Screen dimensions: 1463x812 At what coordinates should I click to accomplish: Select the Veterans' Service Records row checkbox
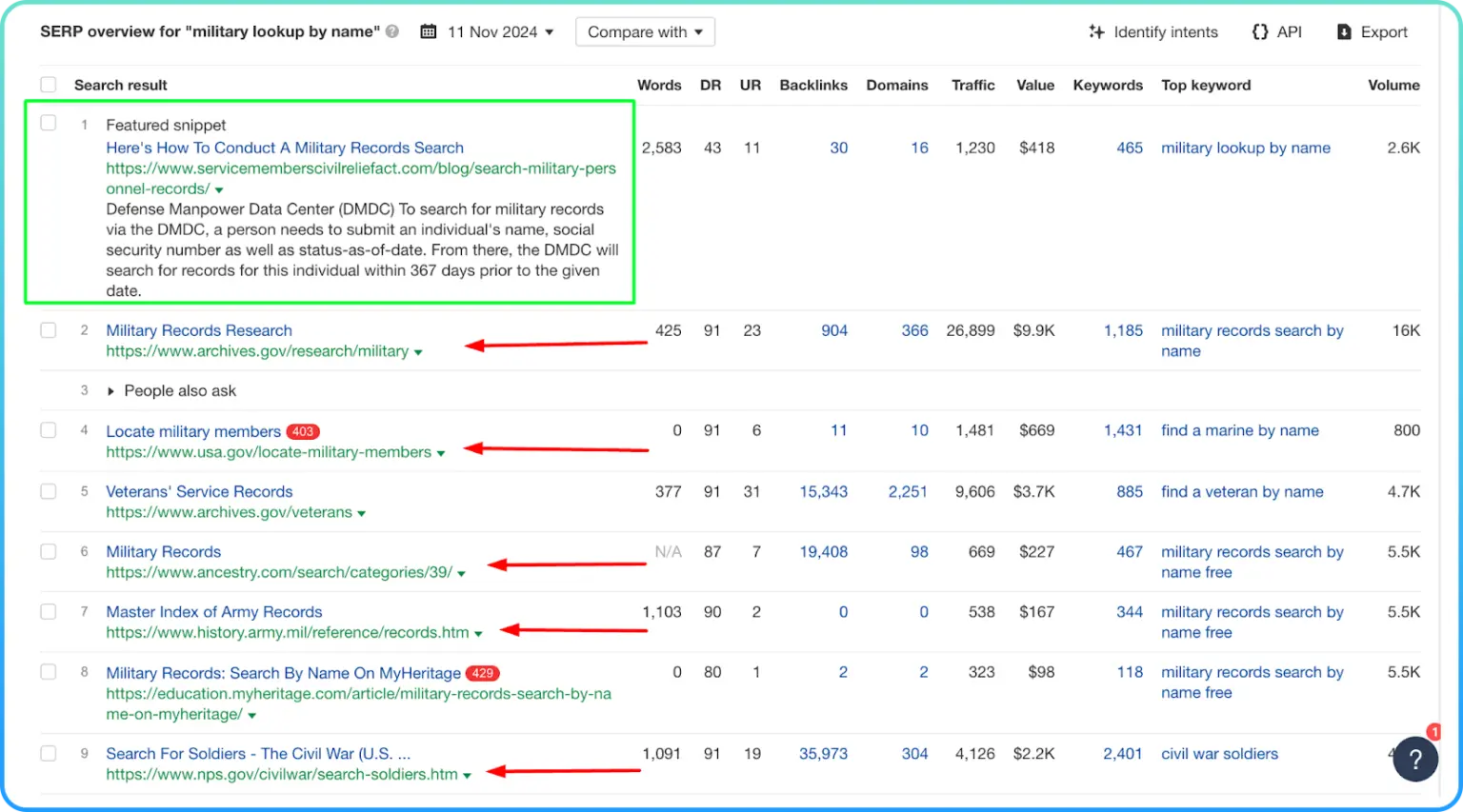pos(49,492)
